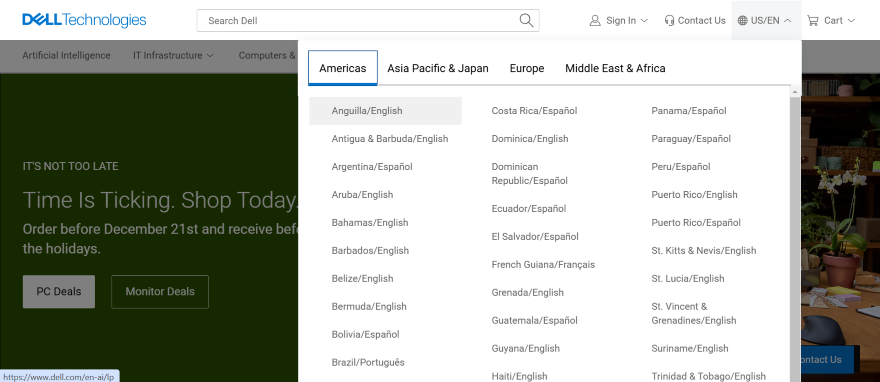Screen dimensions: 880x382
Task: Choose Ecuador/Español
Action: click(x=529, y=209)
